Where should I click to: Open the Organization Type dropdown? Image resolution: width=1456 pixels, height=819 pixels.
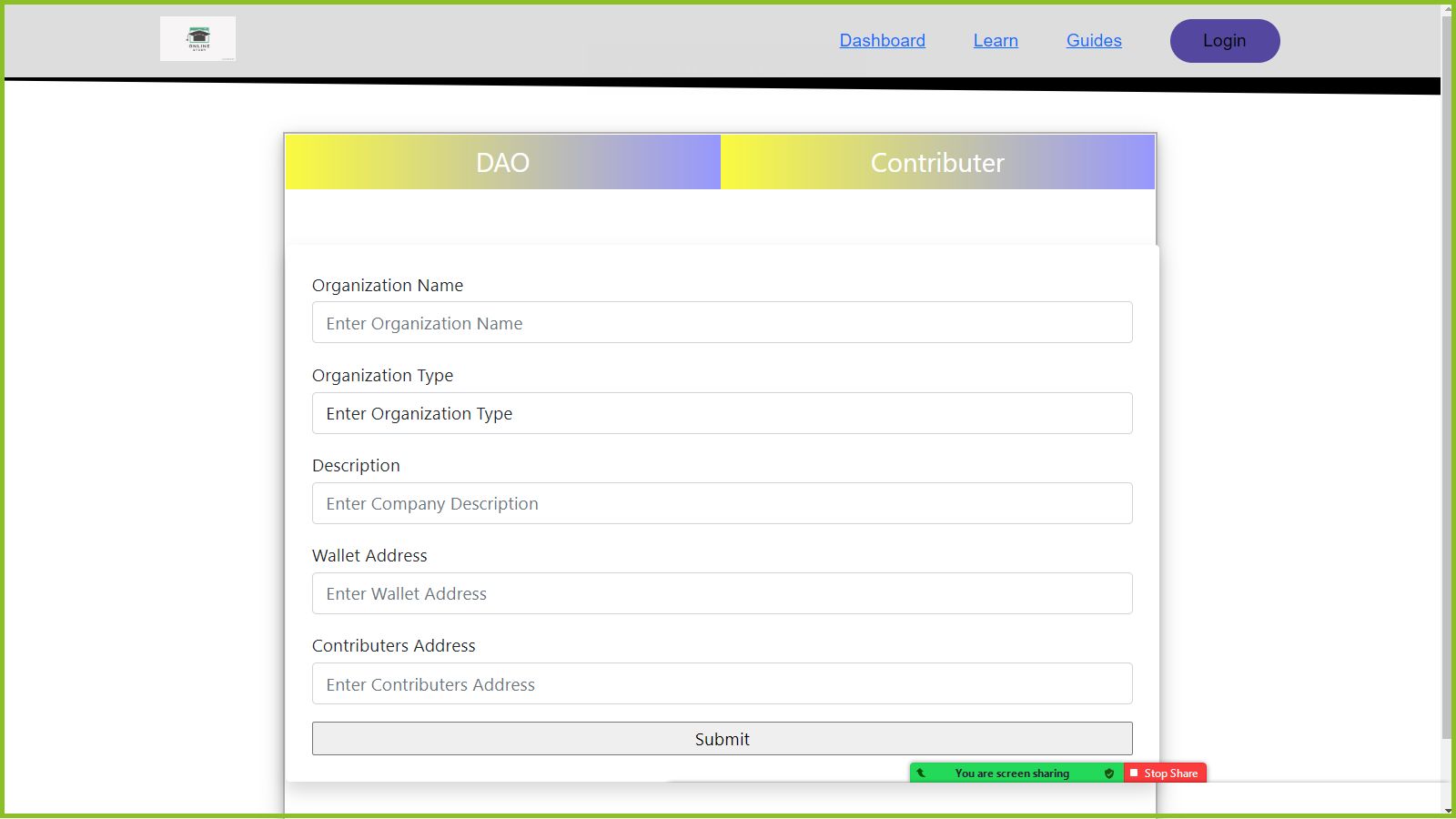tap(723, 413)
